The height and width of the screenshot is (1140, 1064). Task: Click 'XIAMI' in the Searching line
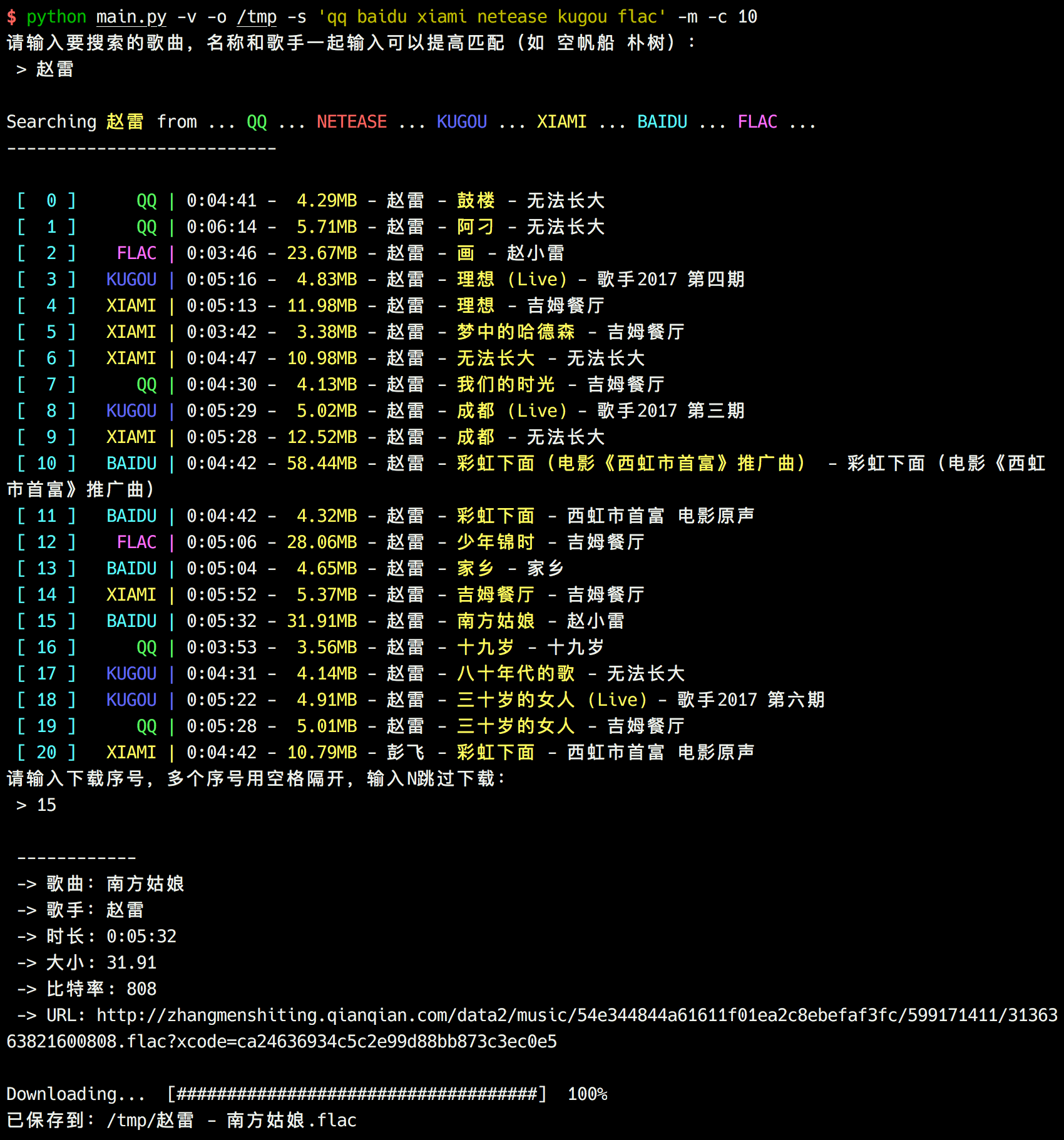[x=562, y=121]
